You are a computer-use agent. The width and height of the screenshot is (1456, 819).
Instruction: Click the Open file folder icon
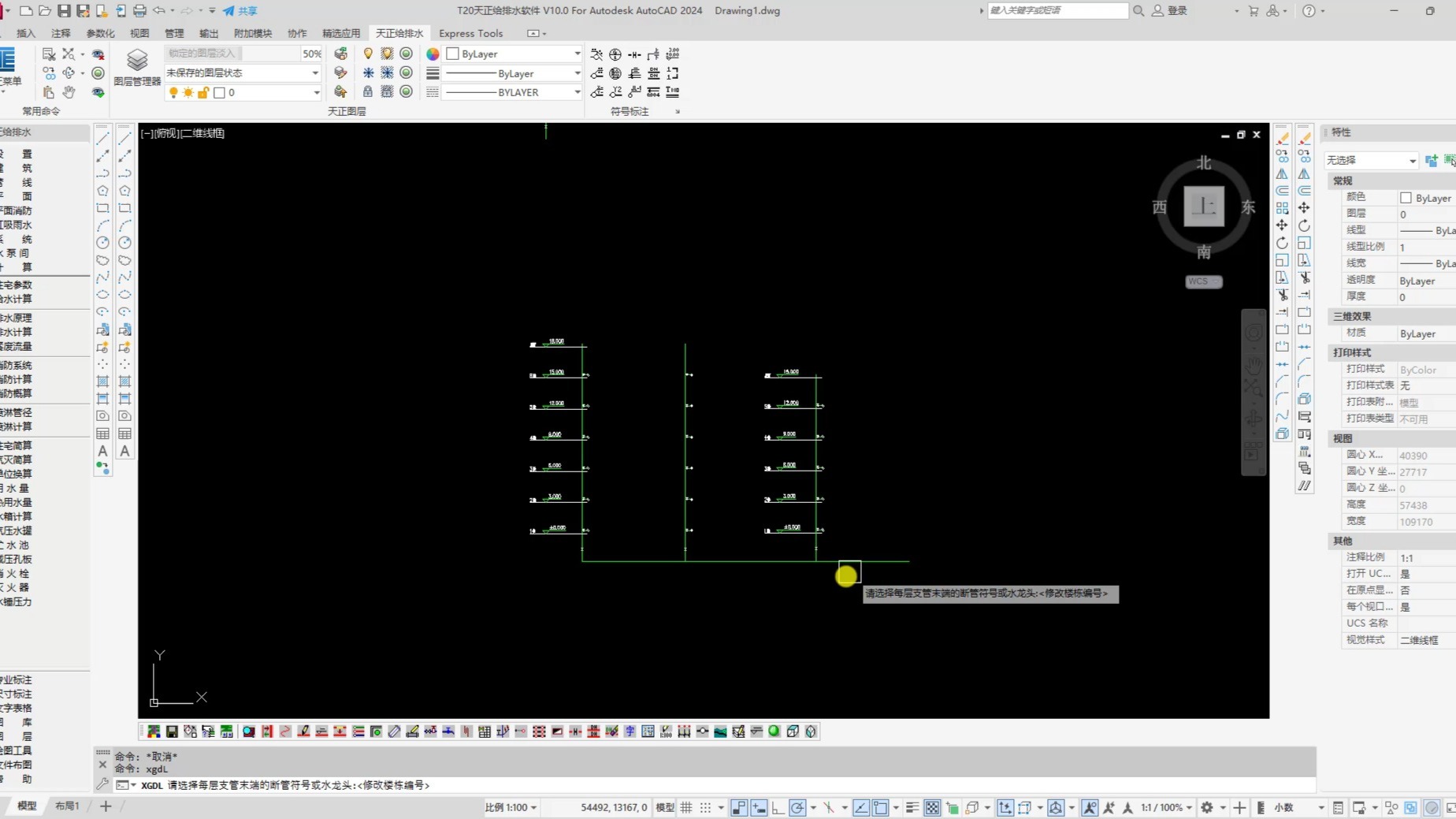coord(45,11)
